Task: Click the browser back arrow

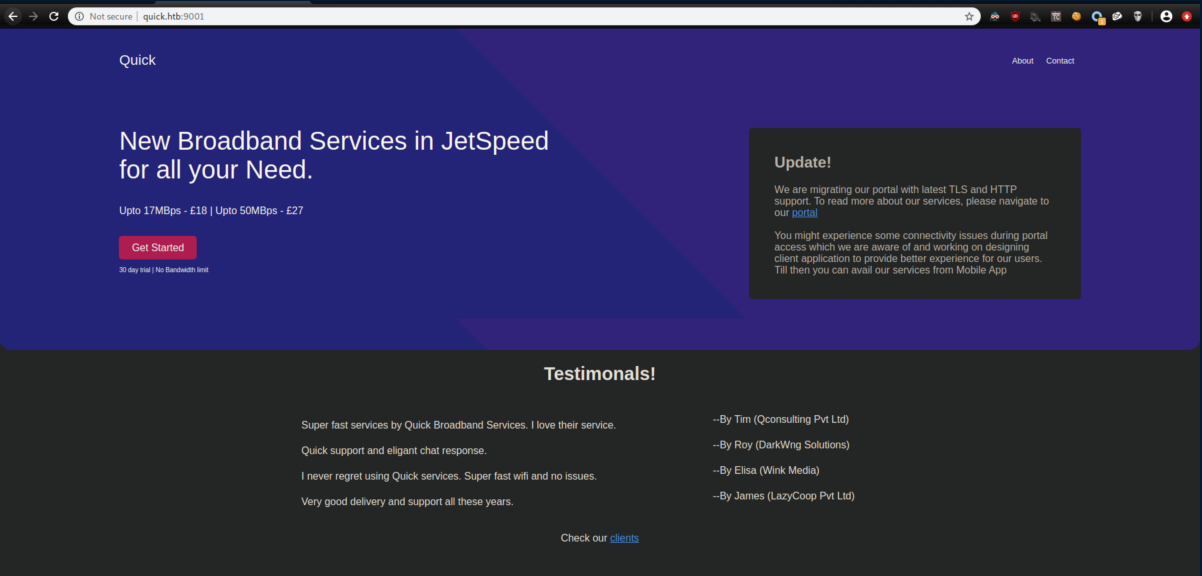Action: click(x=13, y=16)
